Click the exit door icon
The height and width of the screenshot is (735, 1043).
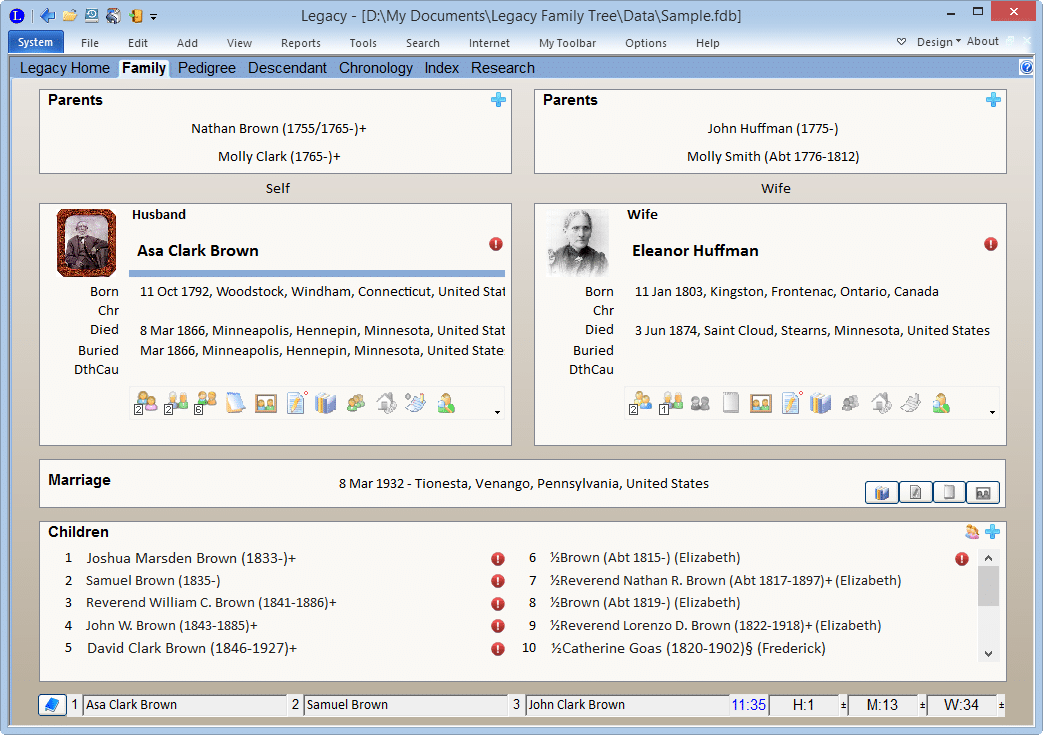coord(136,15)
